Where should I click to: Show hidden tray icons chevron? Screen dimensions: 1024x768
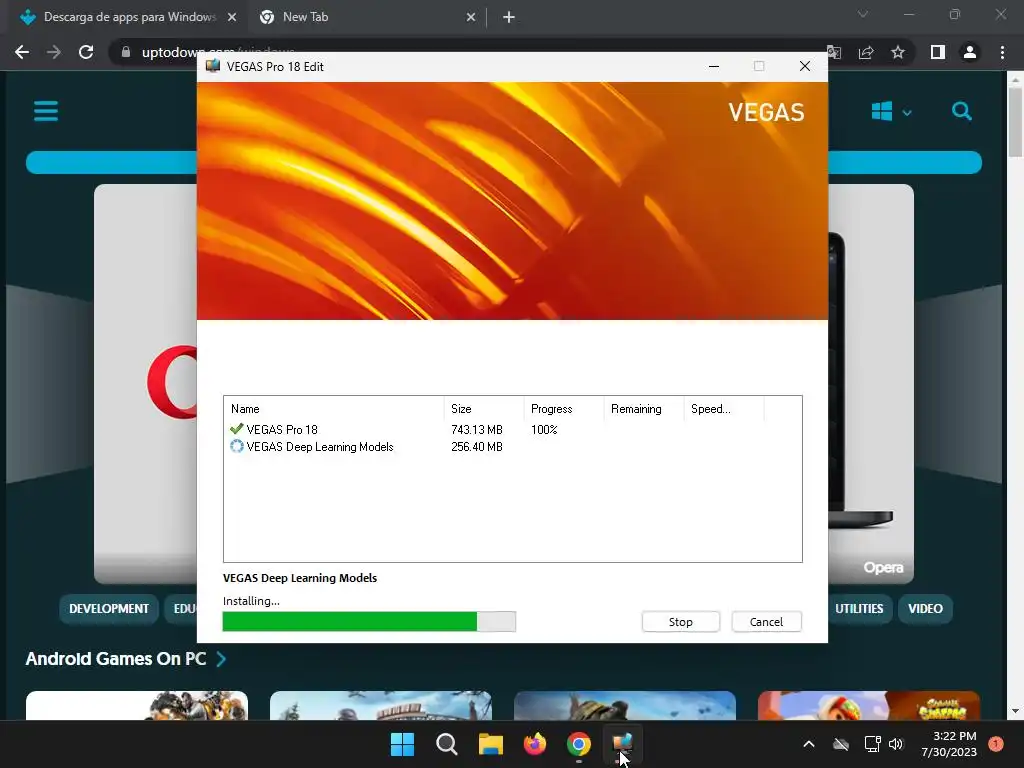[x=808, y=744]
